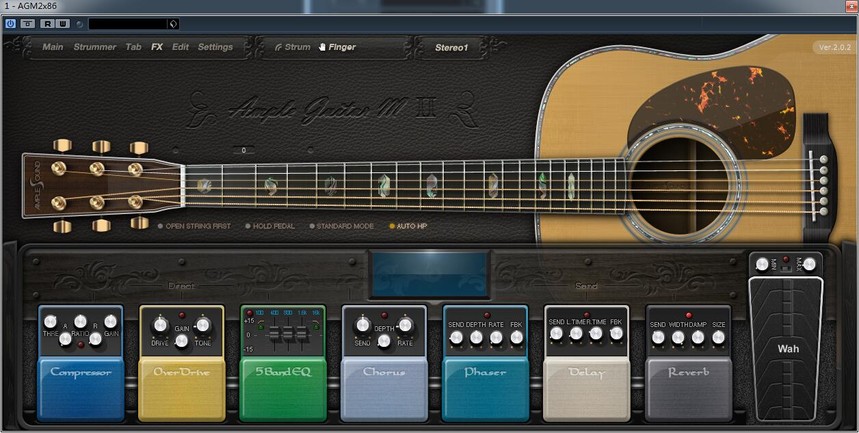Adjust the Chorus RATE knob

405,325
